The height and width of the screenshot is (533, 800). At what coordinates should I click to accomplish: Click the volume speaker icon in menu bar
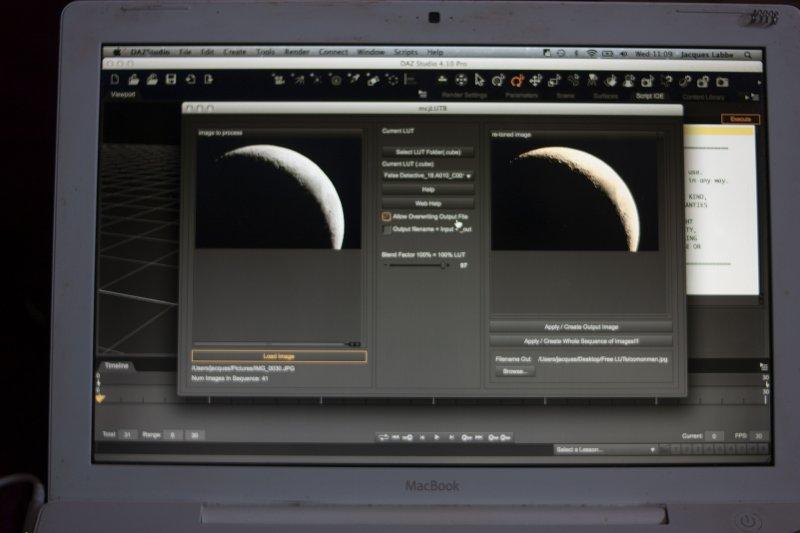(623, 54)
